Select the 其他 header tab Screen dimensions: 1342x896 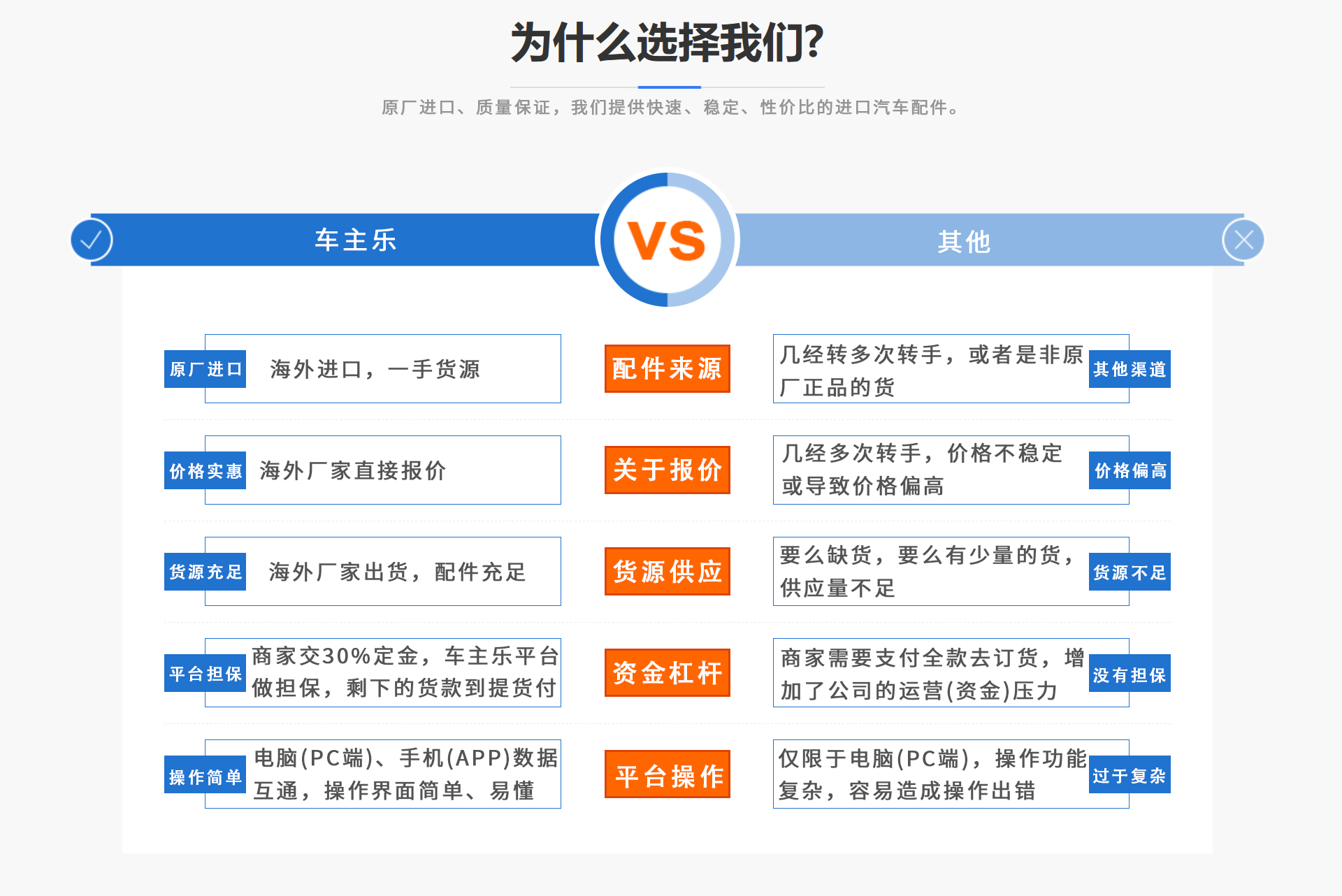(965, 241)
